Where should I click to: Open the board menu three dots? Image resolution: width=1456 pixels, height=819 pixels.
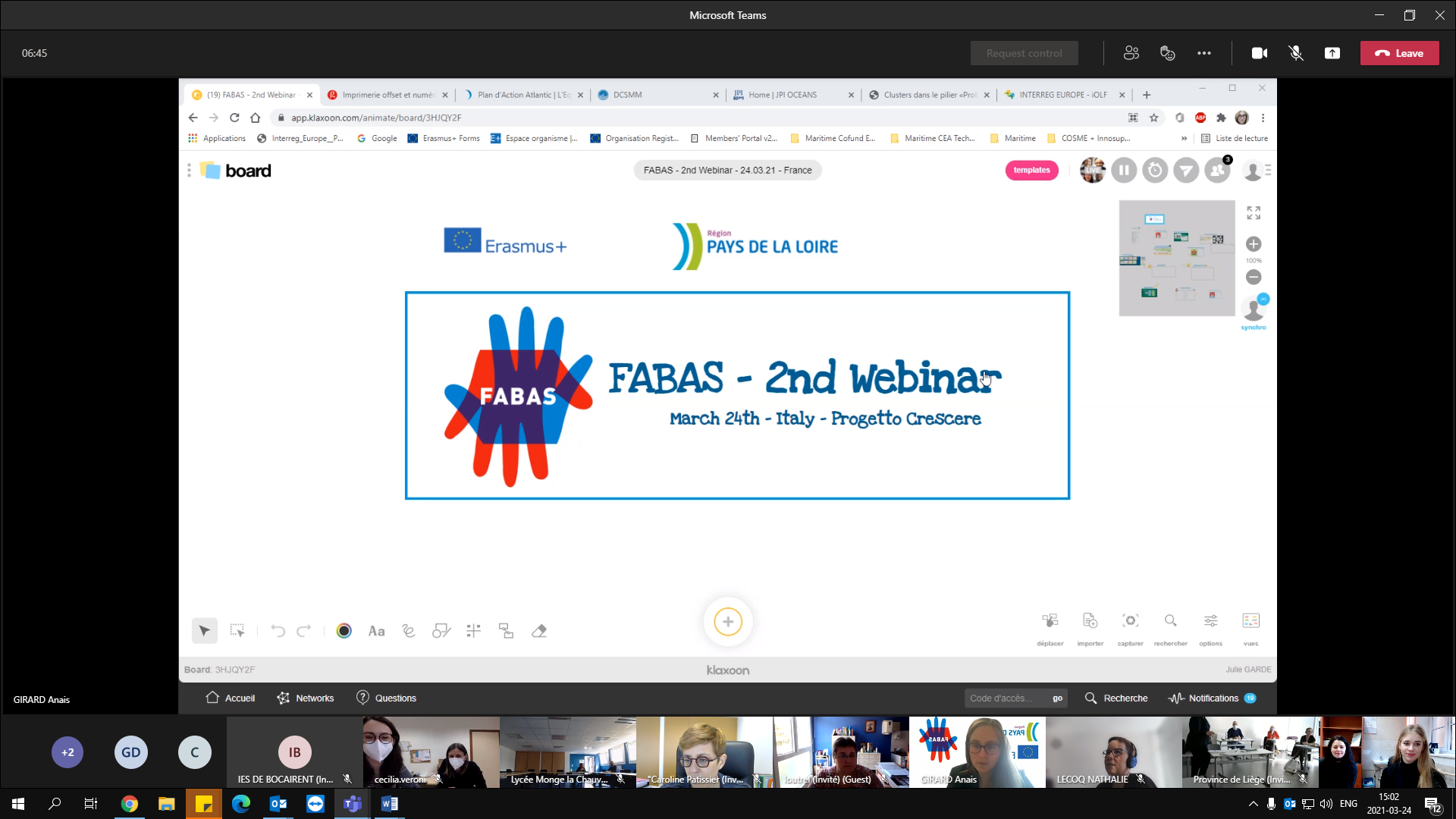[189, 171]
